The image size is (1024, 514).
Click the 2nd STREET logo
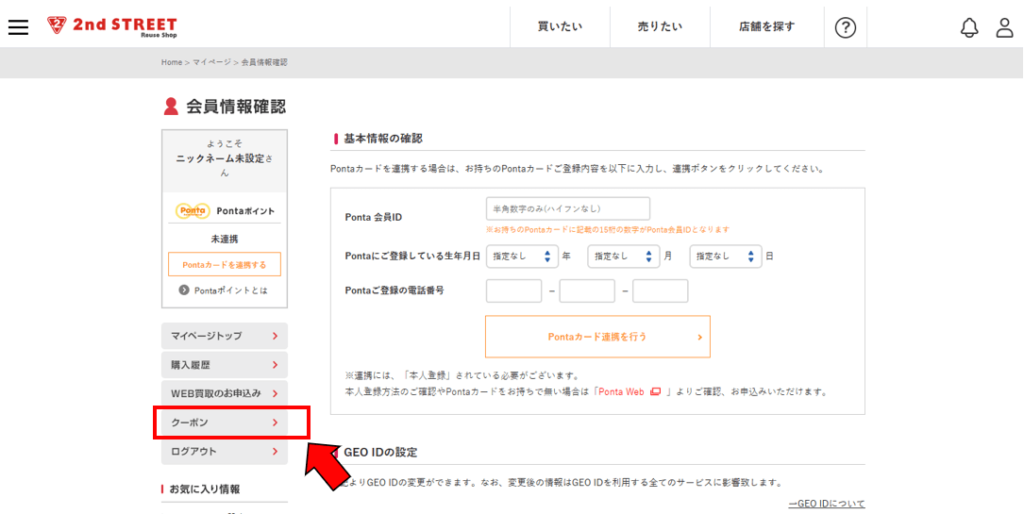[x=112, y=27]
